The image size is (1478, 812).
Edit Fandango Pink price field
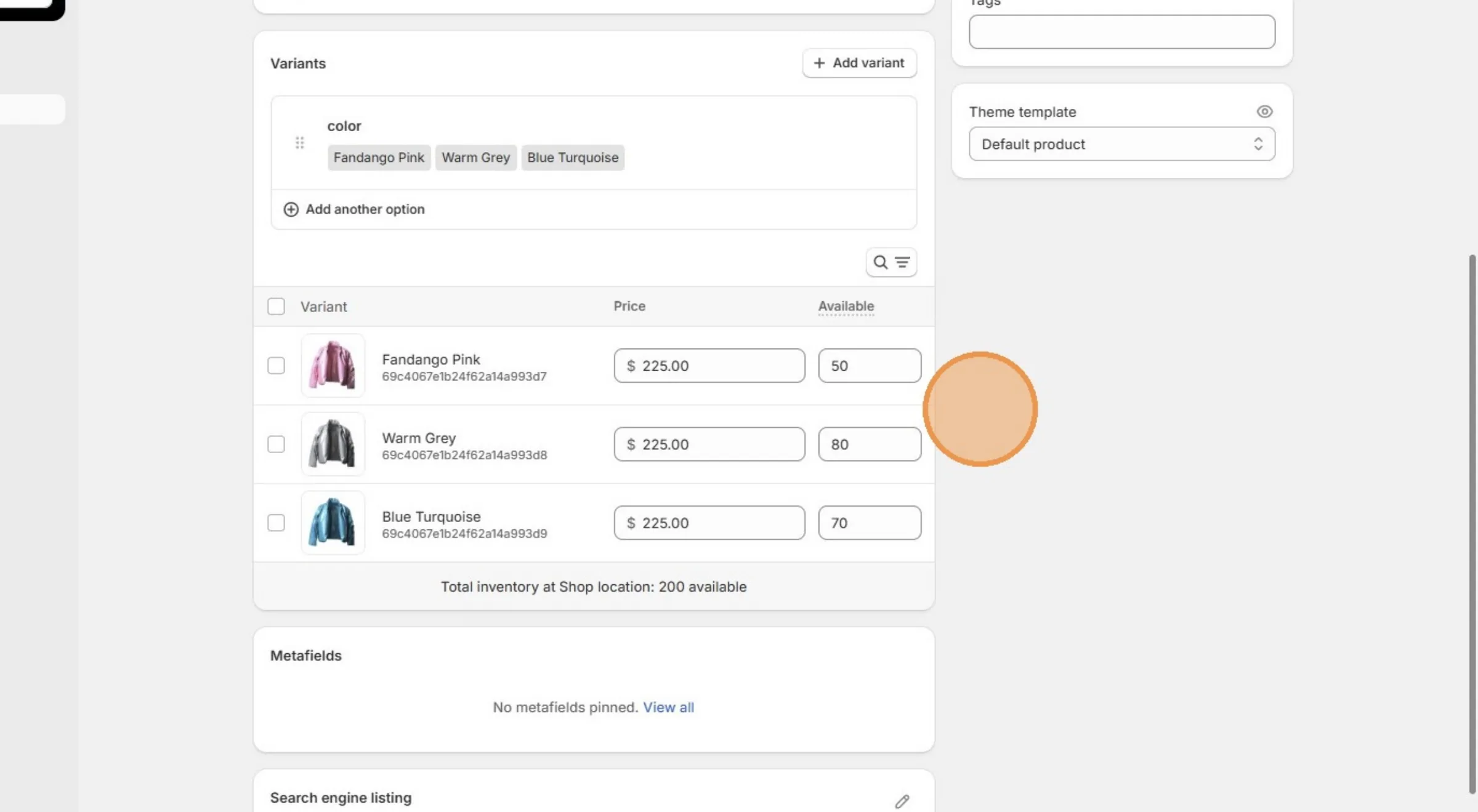709,366
